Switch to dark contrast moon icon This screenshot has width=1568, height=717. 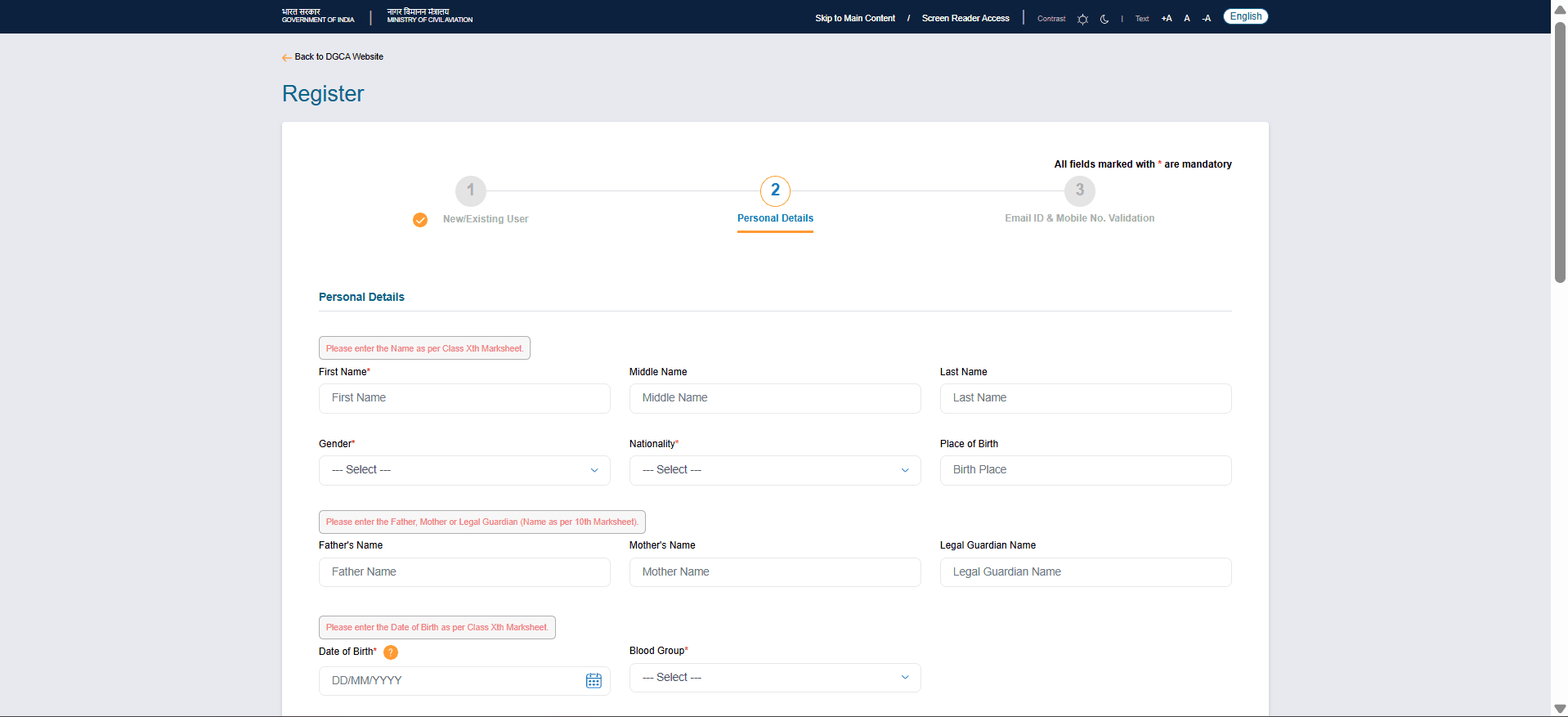[x=1104, y=19]
